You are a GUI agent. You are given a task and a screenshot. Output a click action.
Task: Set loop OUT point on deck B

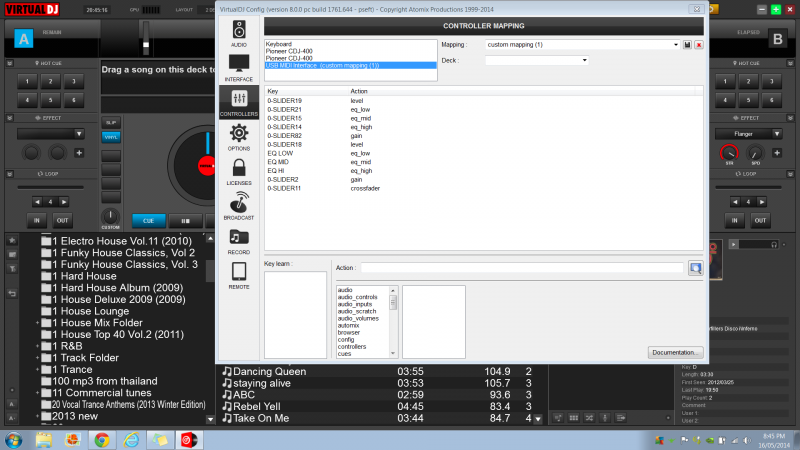tap(760, 220)
